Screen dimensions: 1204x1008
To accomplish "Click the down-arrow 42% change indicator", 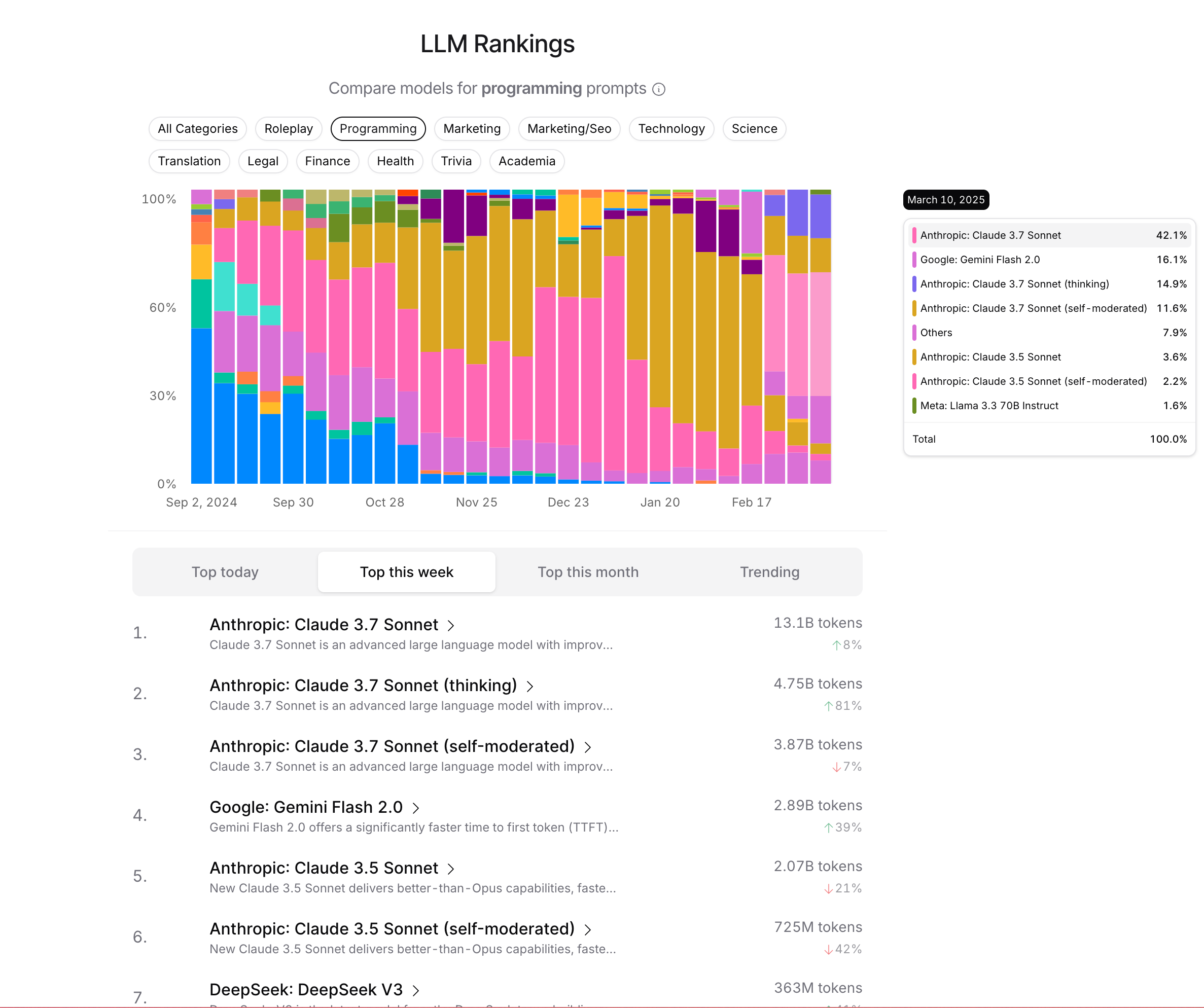I will [843, 950].
